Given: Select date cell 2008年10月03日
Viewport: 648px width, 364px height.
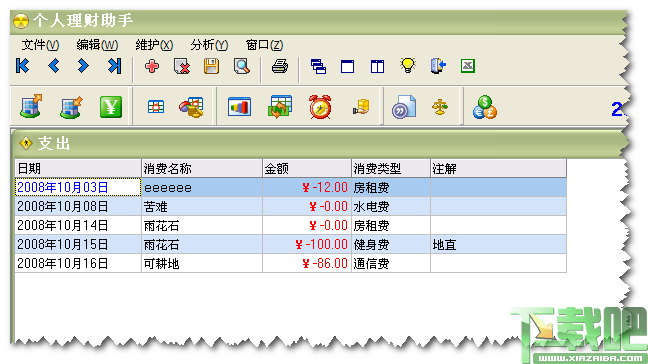Looking at the screenshot, I should click(78, 188).
